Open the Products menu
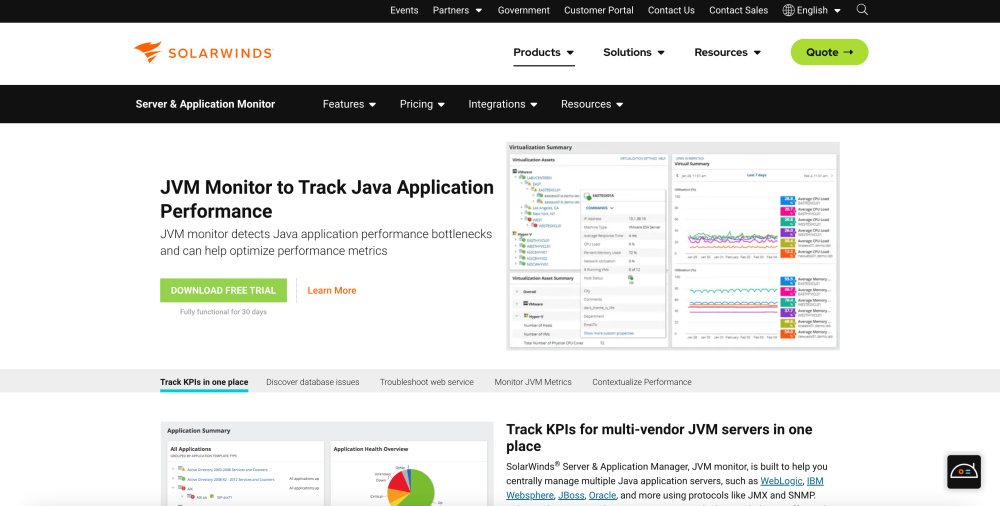Viewport: 1000px width, 506px height. (543, 52)
